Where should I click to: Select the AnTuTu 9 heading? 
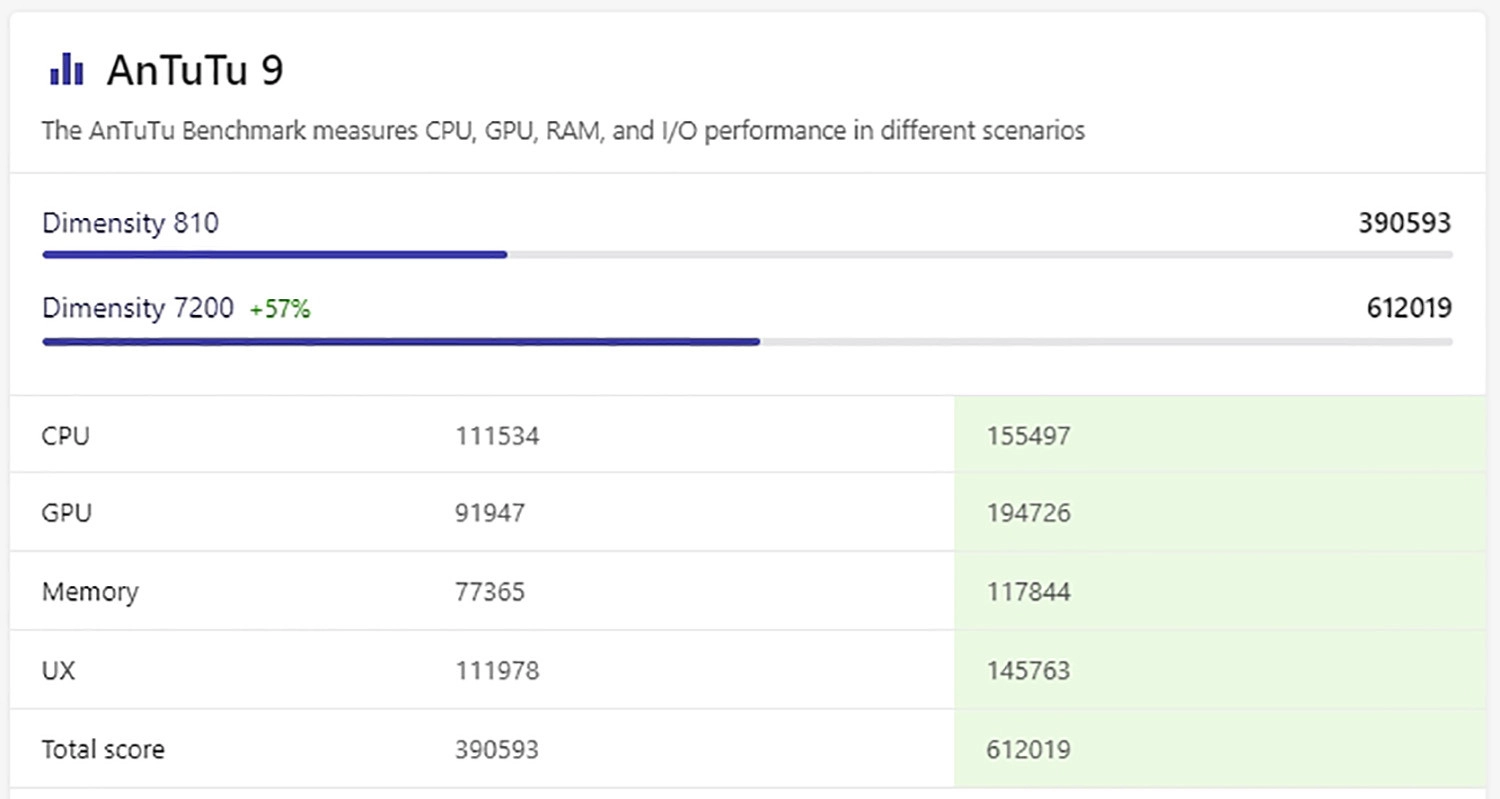195,71
